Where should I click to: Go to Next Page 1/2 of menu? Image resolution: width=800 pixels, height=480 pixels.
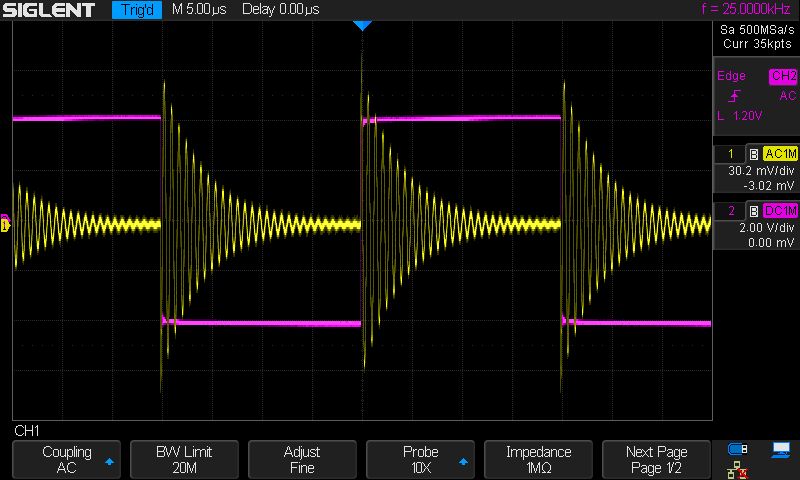(x=656, y=460)
